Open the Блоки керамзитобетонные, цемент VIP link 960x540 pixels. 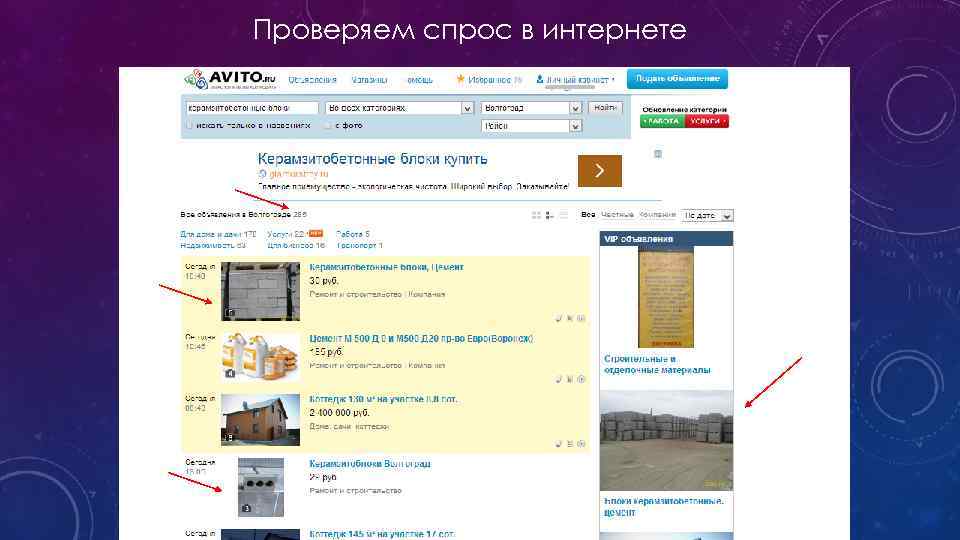(x=664, y=507)
